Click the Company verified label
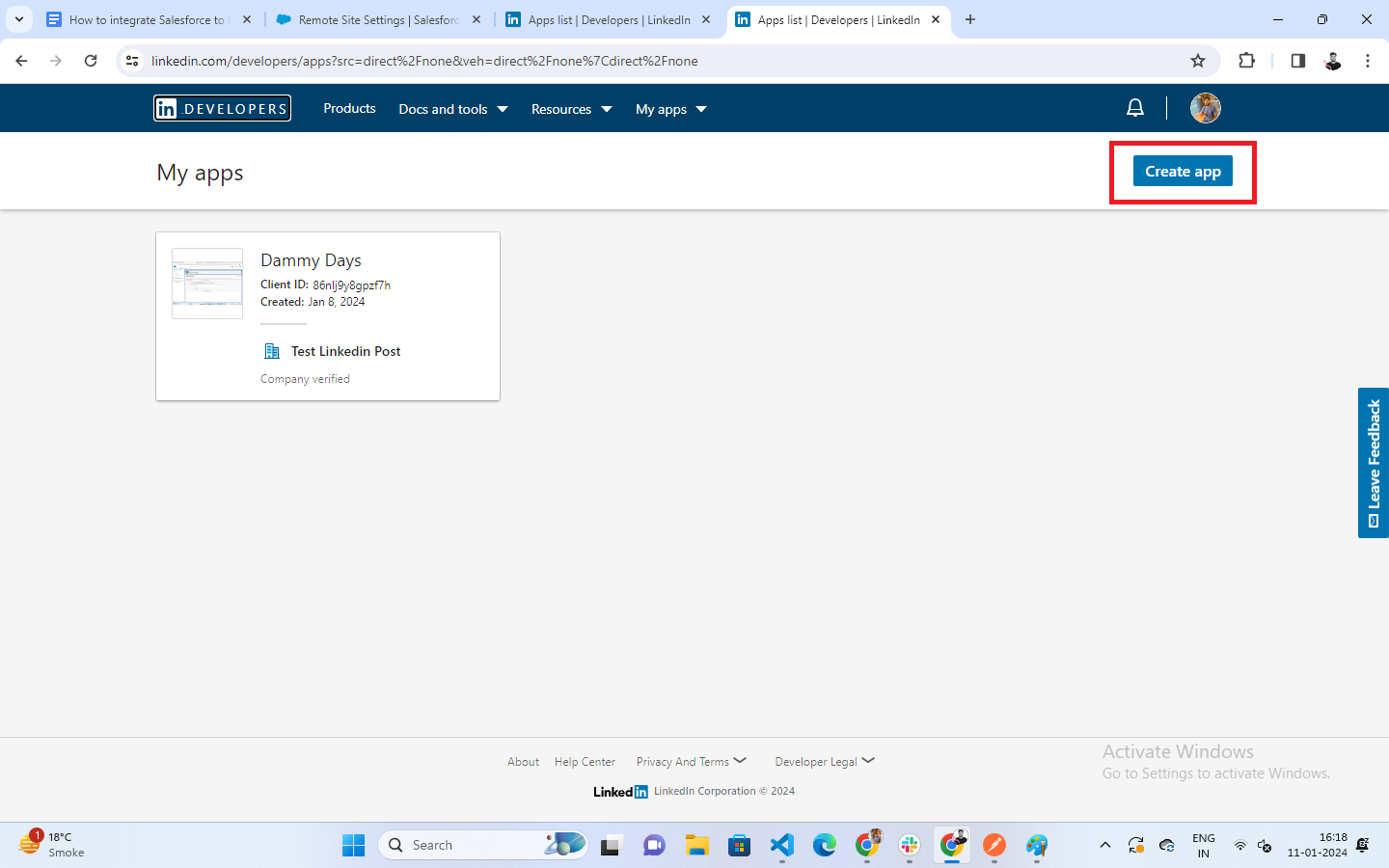This screenshot has width=1389, height=868. click(x=305, y=379)
